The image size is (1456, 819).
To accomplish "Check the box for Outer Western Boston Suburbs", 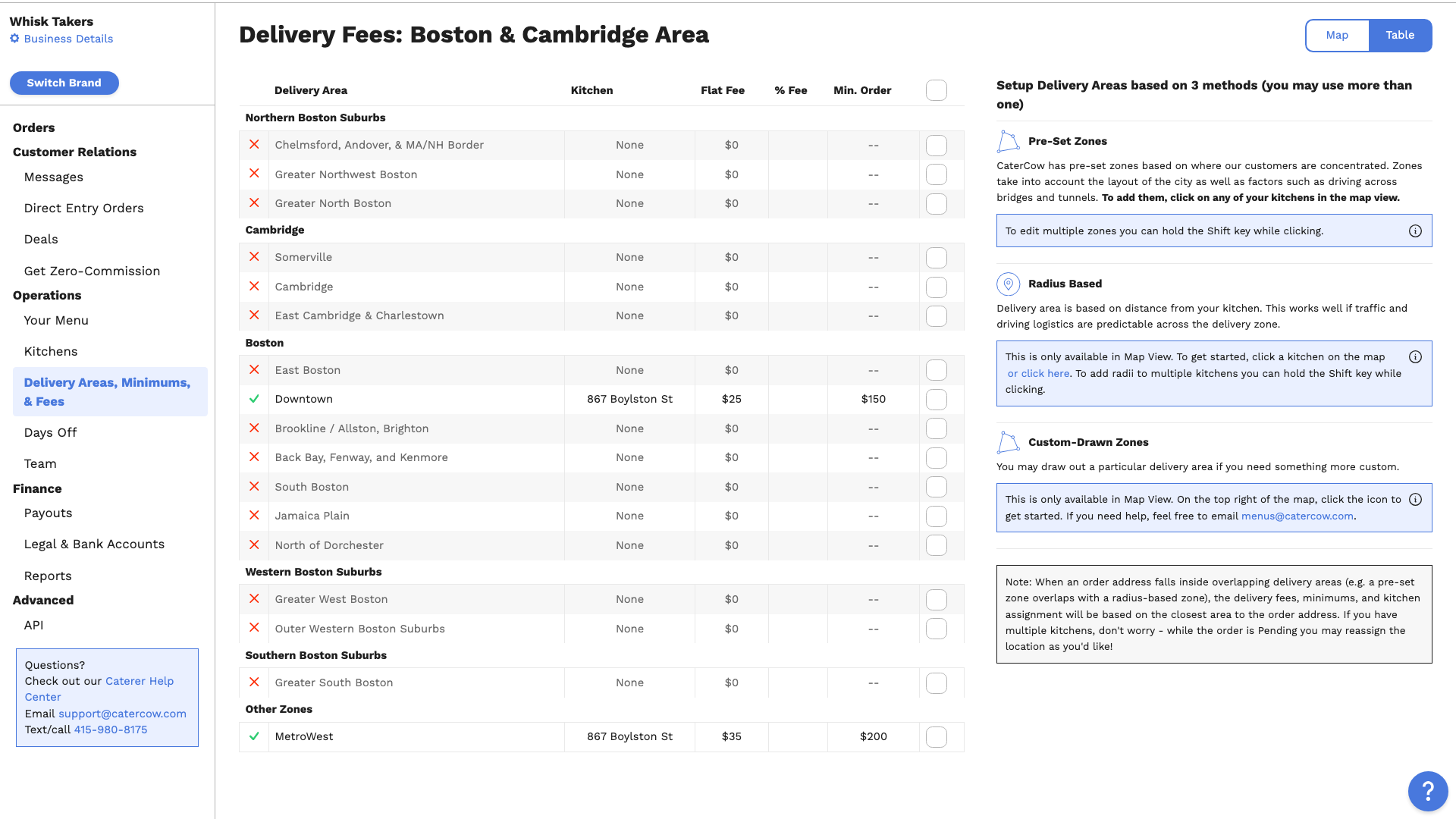I will [937, 629].
